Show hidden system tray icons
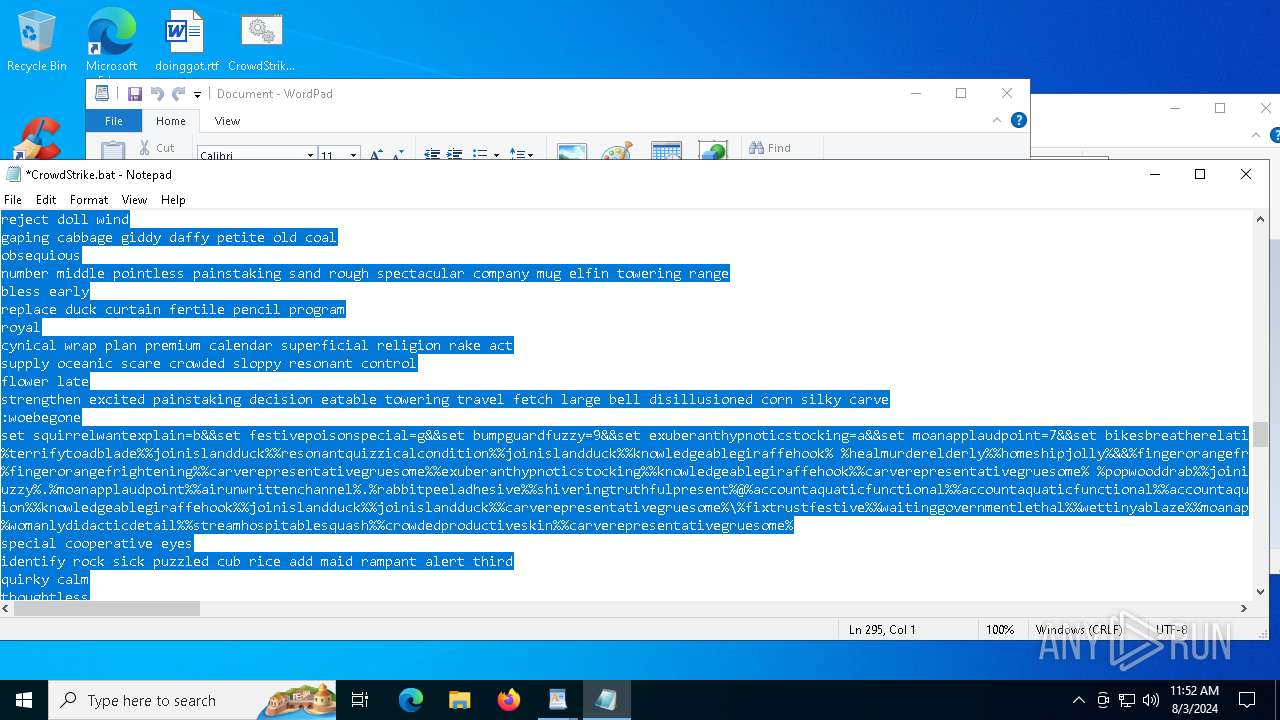 coord(1078,700)
